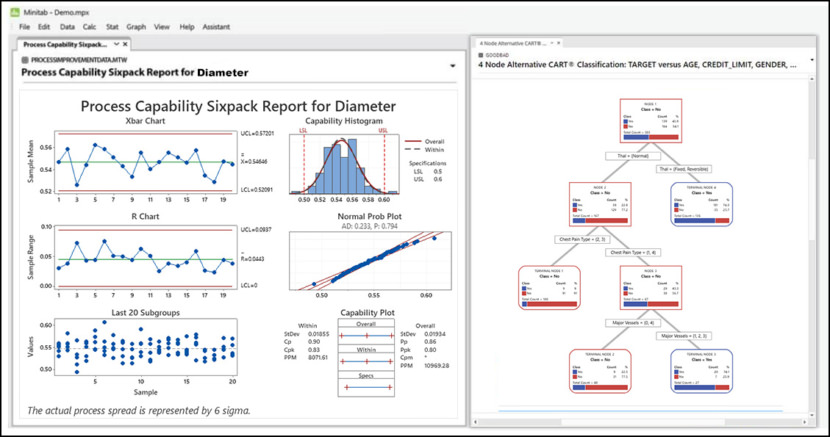Open the Graph menu
The height and width of the screenshot is (437, 830).
[136, 27]
